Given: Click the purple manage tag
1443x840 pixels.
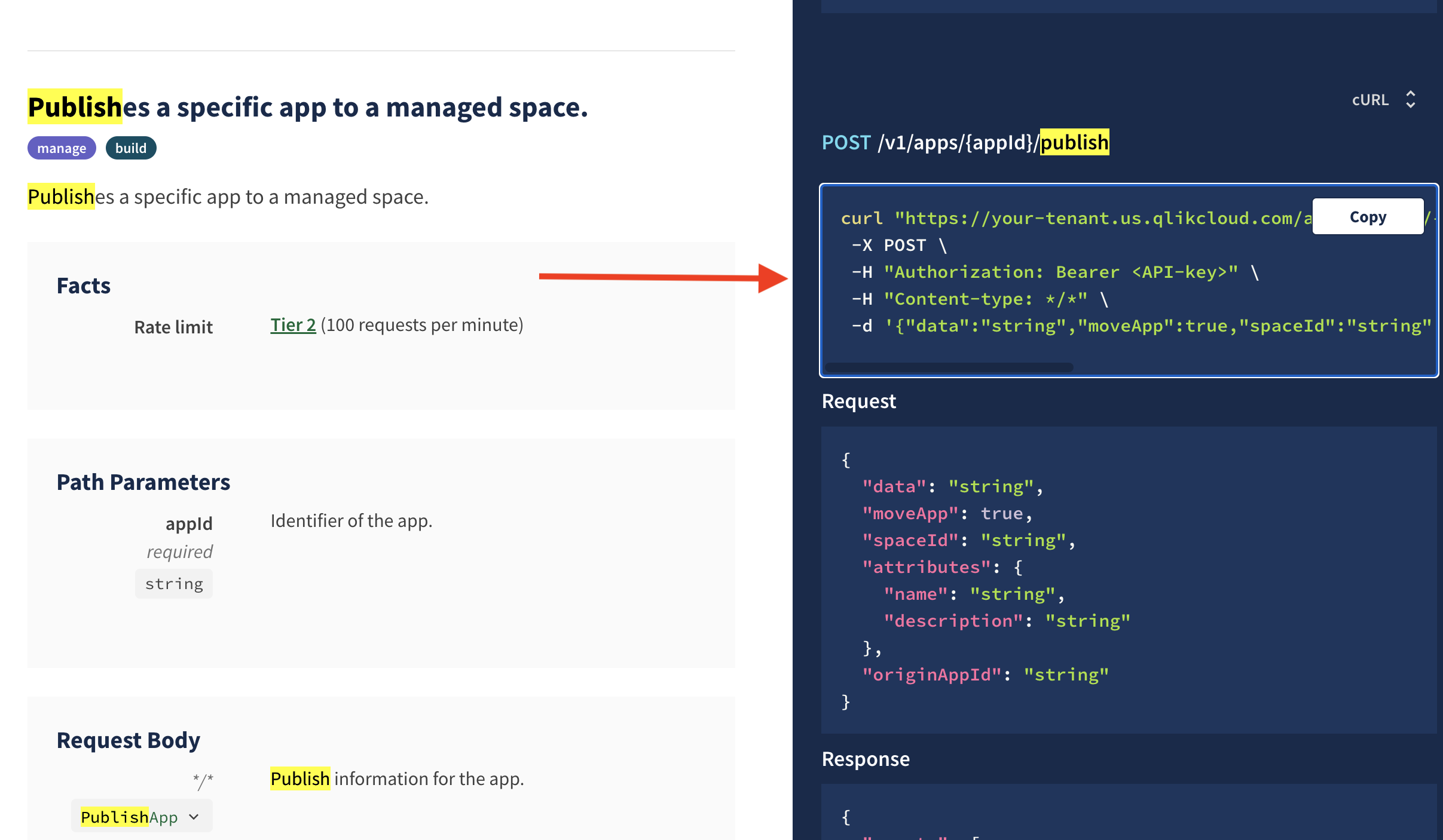Looking at the screenshot, I should click(x=62, y=148).
